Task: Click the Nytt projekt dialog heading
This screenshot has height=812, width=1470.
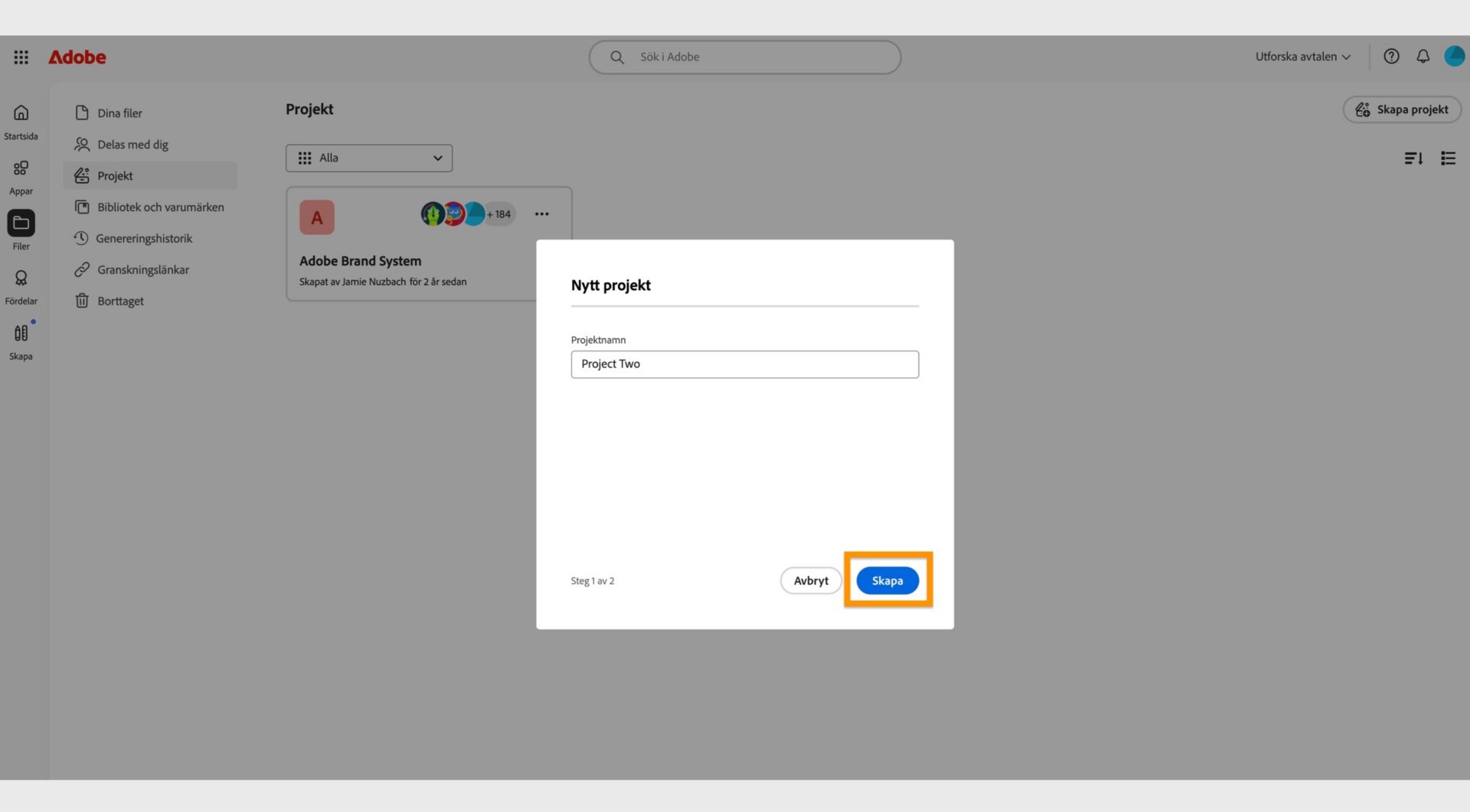Action: pyautogui.click(x=611, y=285)
